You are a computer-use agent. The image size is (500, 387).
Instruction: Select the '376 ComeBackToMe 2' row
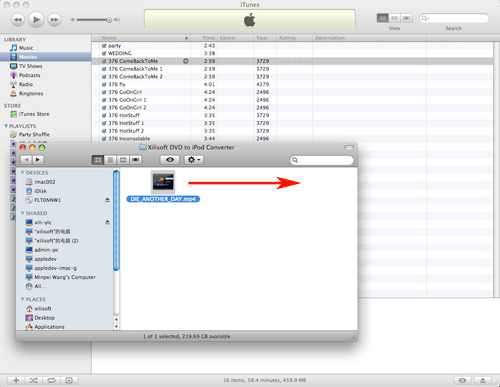[x=293, y=77]
